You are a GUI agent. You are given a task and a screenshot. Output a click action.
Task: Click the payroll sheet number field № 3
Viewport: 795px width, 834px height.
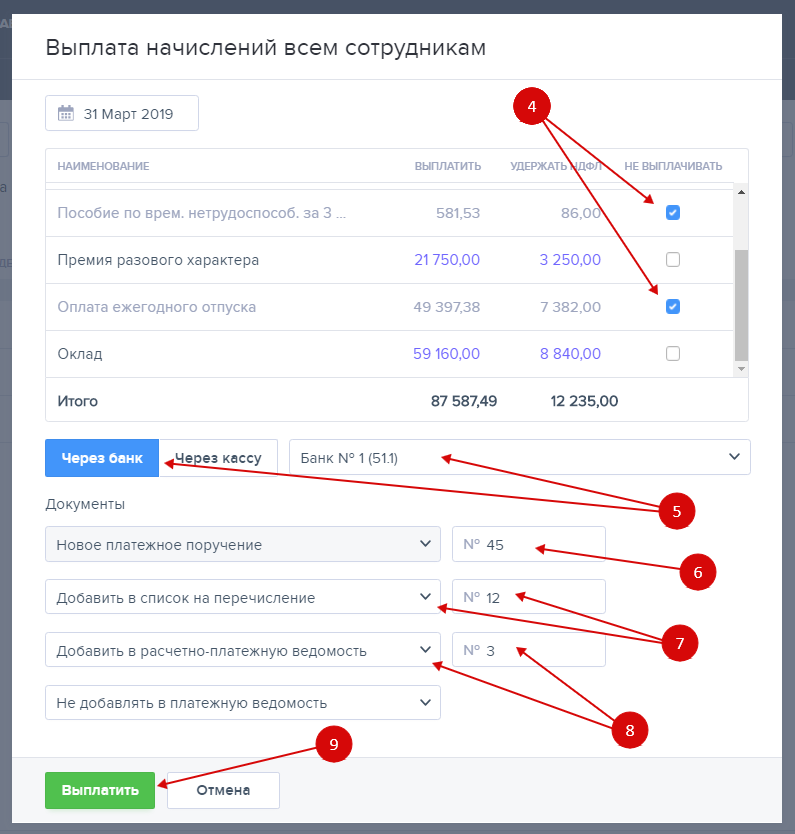(529, 650)
